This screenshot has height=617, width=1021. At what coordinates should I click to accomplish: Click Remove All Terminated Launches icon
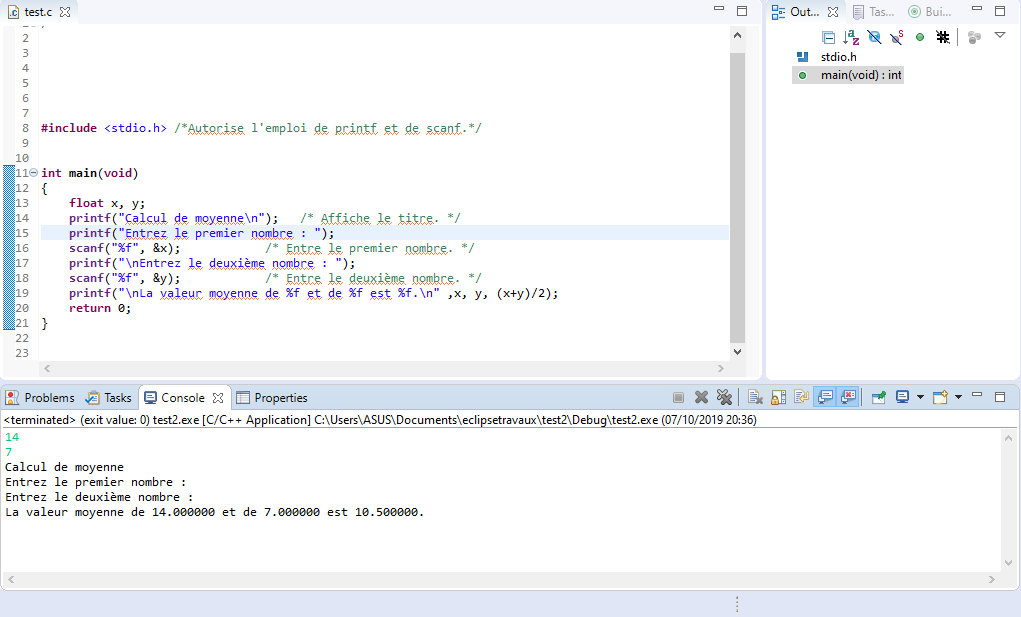click(725, 397)
